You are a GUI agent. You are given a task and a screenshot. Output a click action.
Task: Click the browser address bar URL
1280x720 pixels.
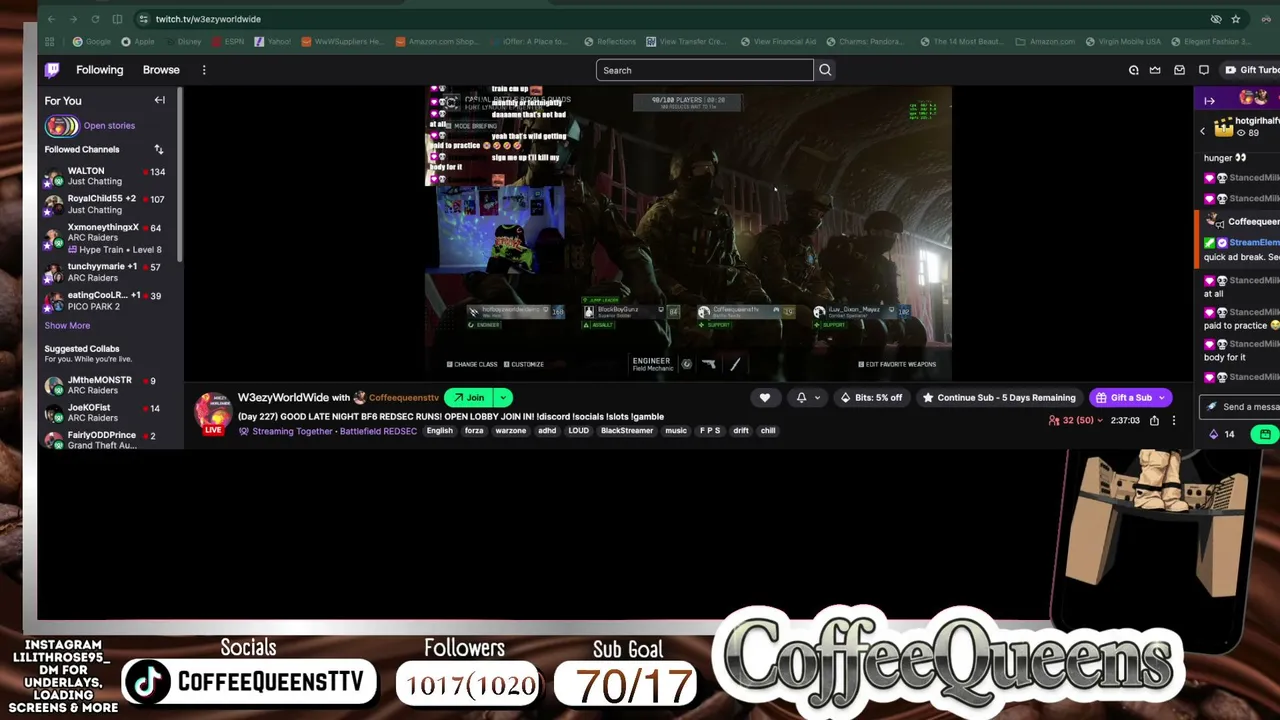208,19
